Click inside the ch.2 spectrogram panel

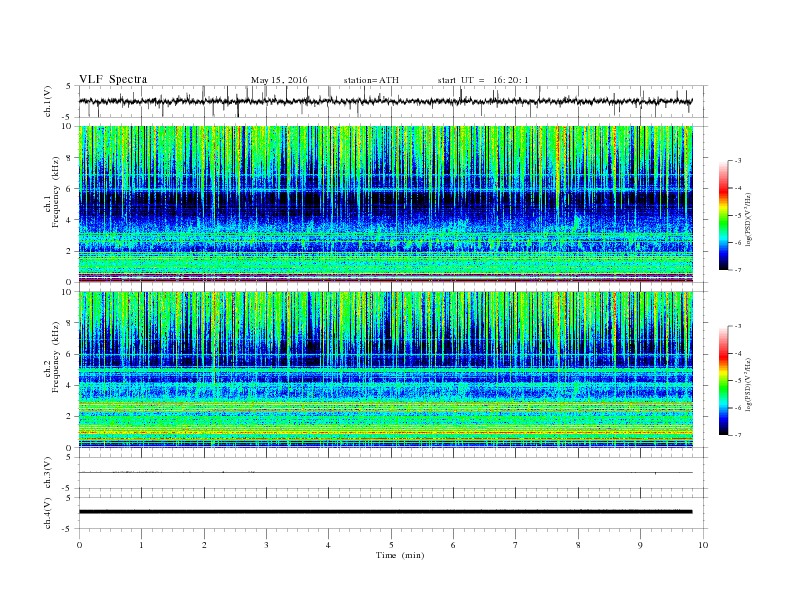pyautogui.click(x=385, y=369)
